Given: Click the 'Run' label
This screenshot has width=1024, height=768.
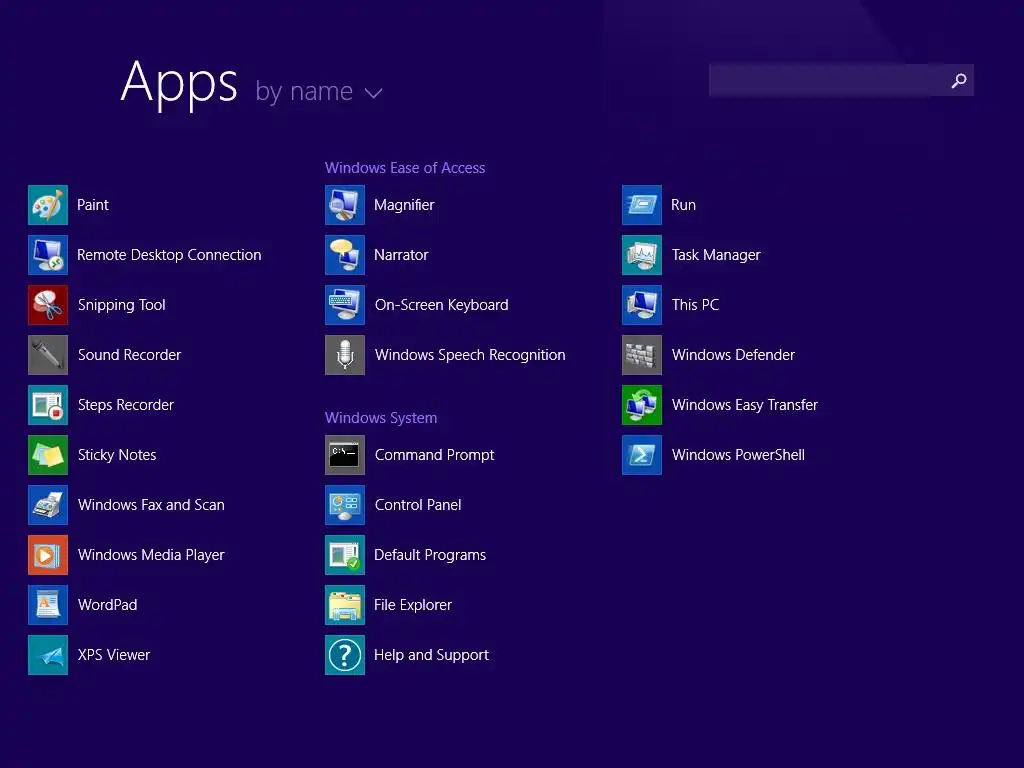Looking at the screenshot, I should (x=684, y=205).
